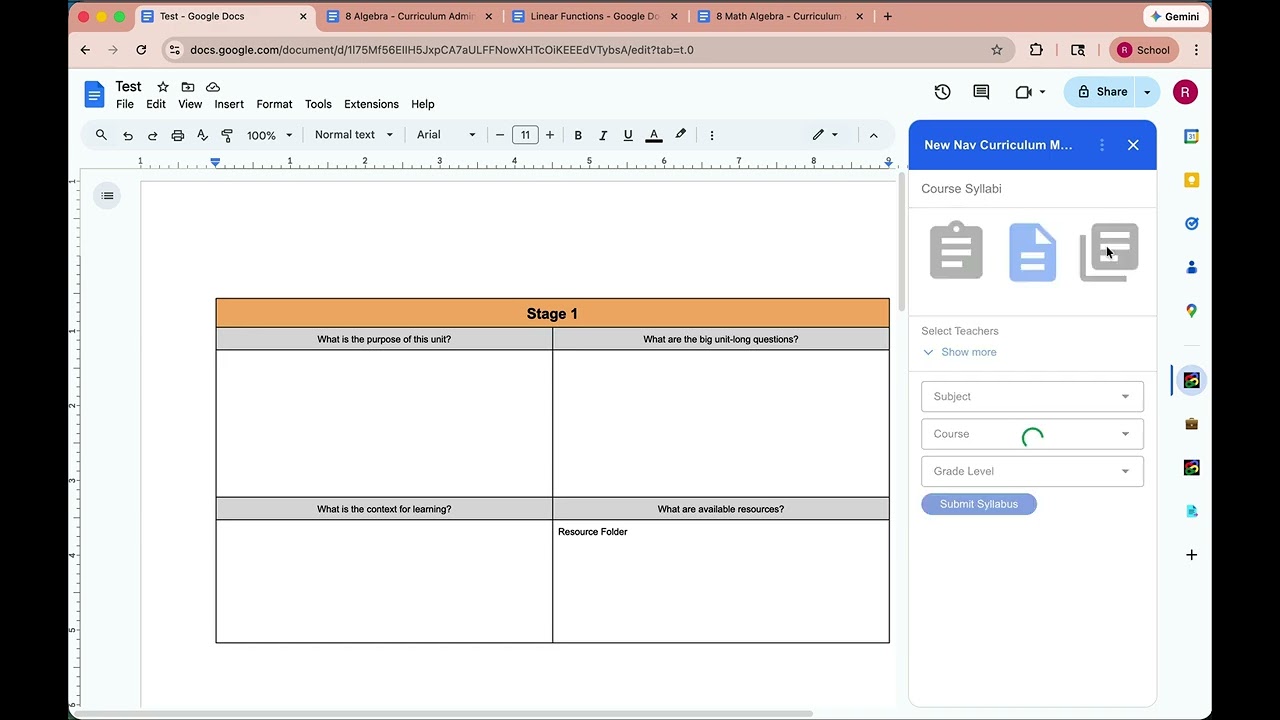Open the Tools menu
Image resolution: width=1280 pixels, height=720 pixels.
pos(318,104)
